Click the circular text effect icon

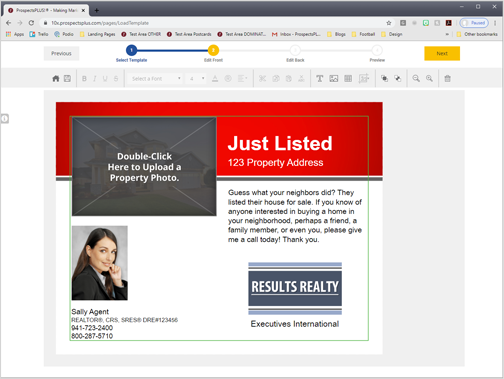[x=228, y=79]
